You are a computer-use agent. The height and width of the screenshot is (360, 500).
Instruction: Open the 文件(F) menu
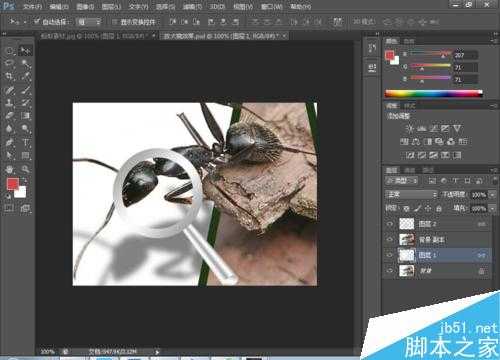32,6
